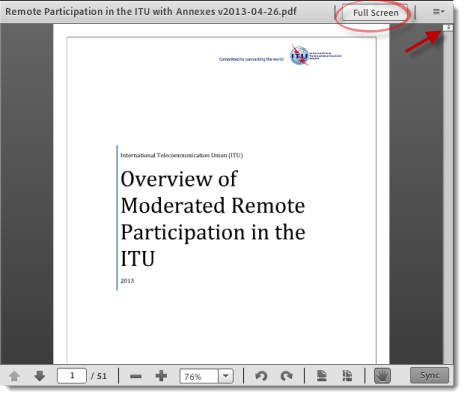Screen dimensions: 465x397
Task: Click the vertical scrollbar track
Action: point(448,197)
